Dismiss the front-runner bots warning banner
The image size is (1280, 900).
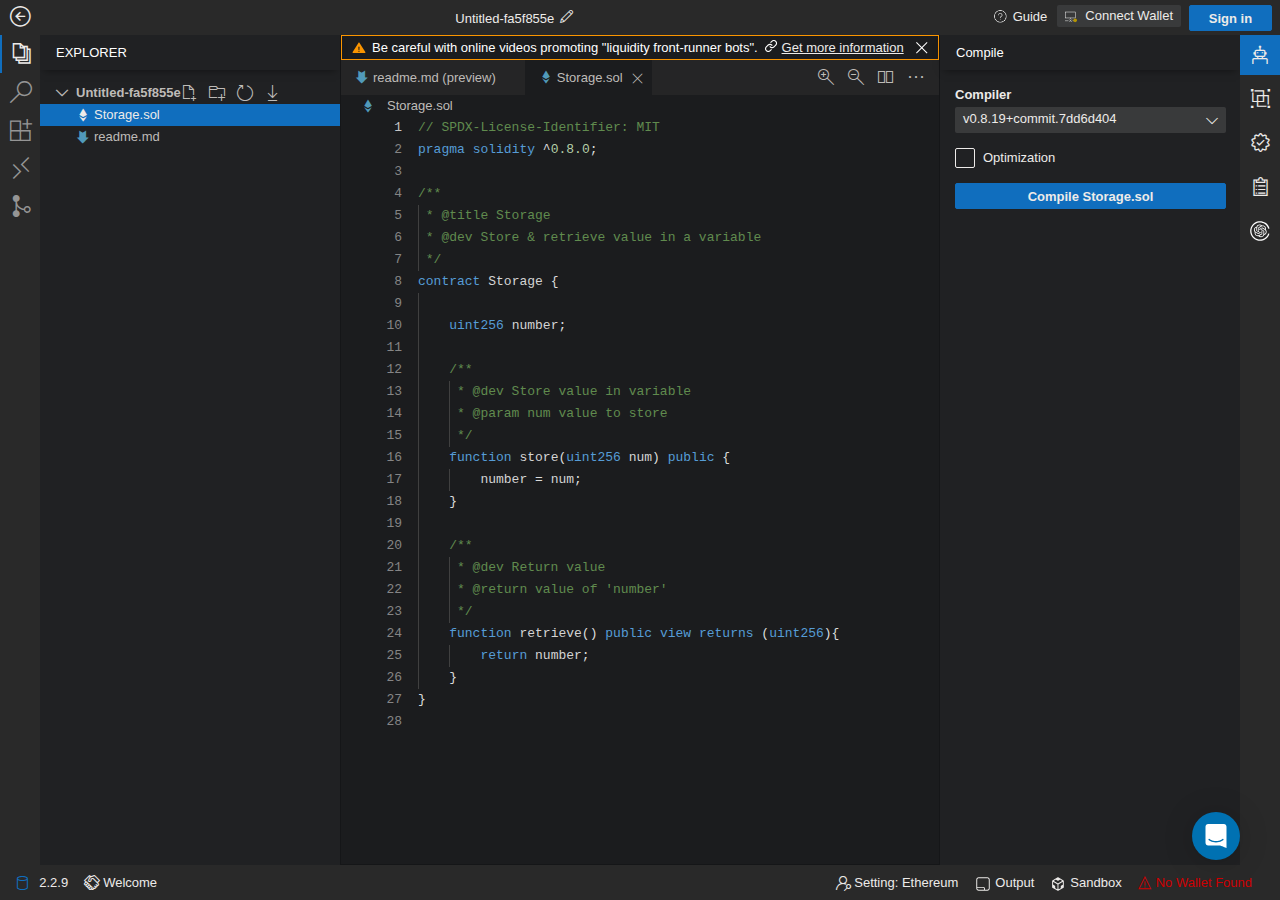pyautogui.click(x=922, y=48)
